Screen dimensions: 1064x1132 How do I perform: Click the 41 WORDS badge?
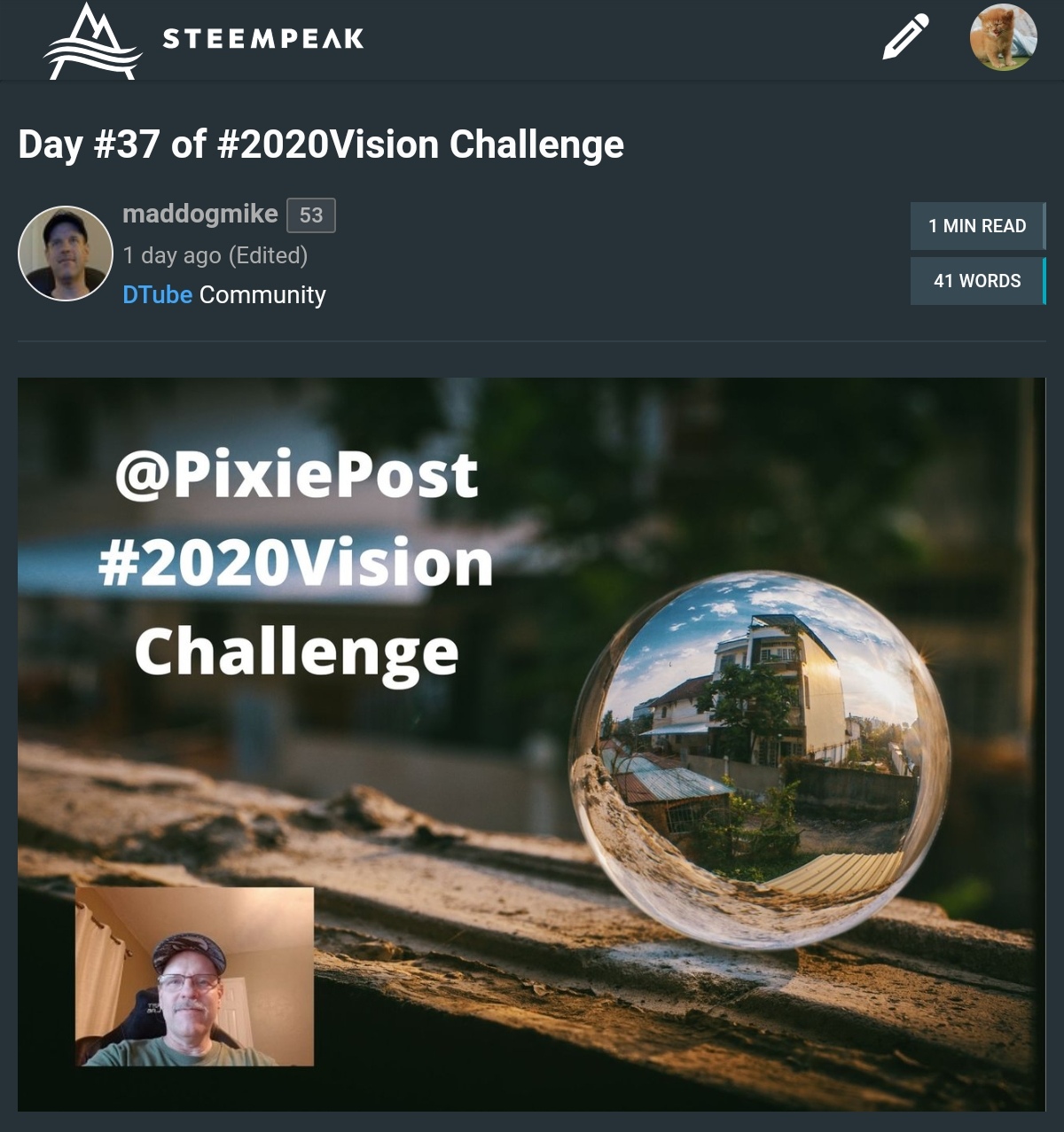pyautogui.click(x=978, y=281)
